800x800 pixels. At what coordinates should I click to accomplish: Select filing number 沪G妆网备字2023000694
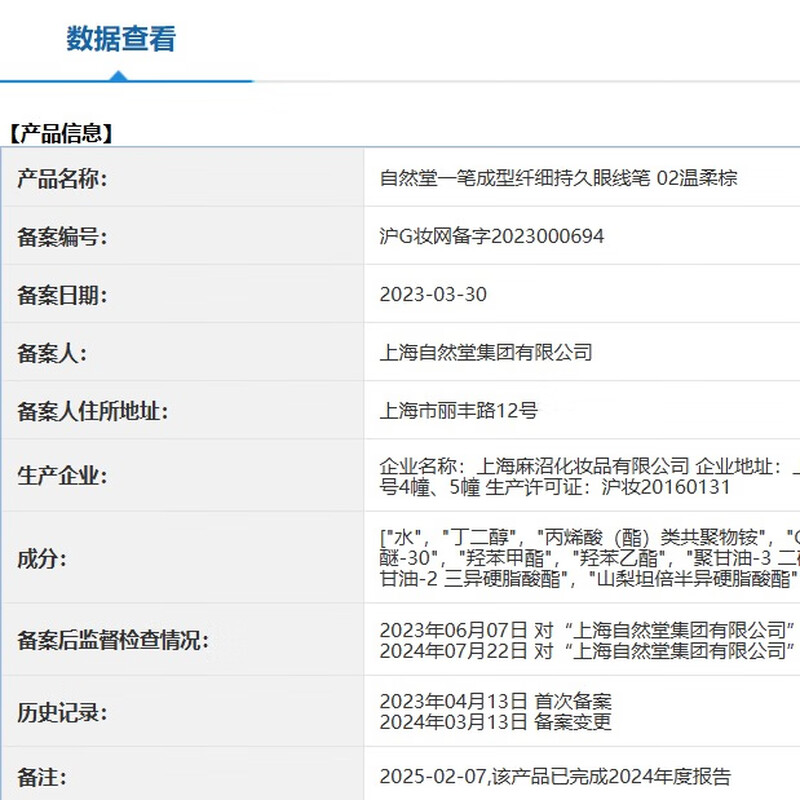492,237
